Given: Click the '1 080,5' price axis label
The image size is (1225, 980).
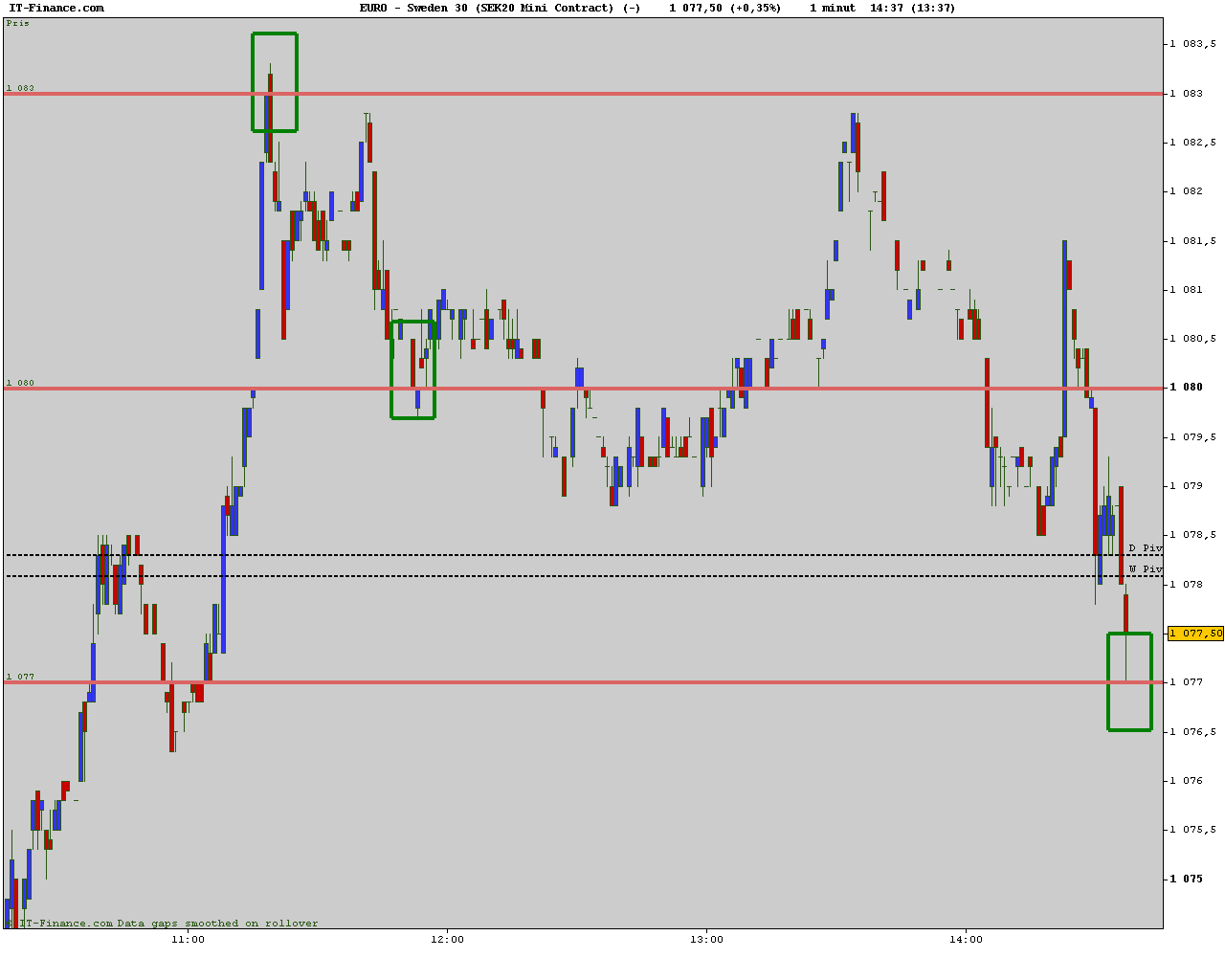Looking at the screenshot, I should [1193, 339].
